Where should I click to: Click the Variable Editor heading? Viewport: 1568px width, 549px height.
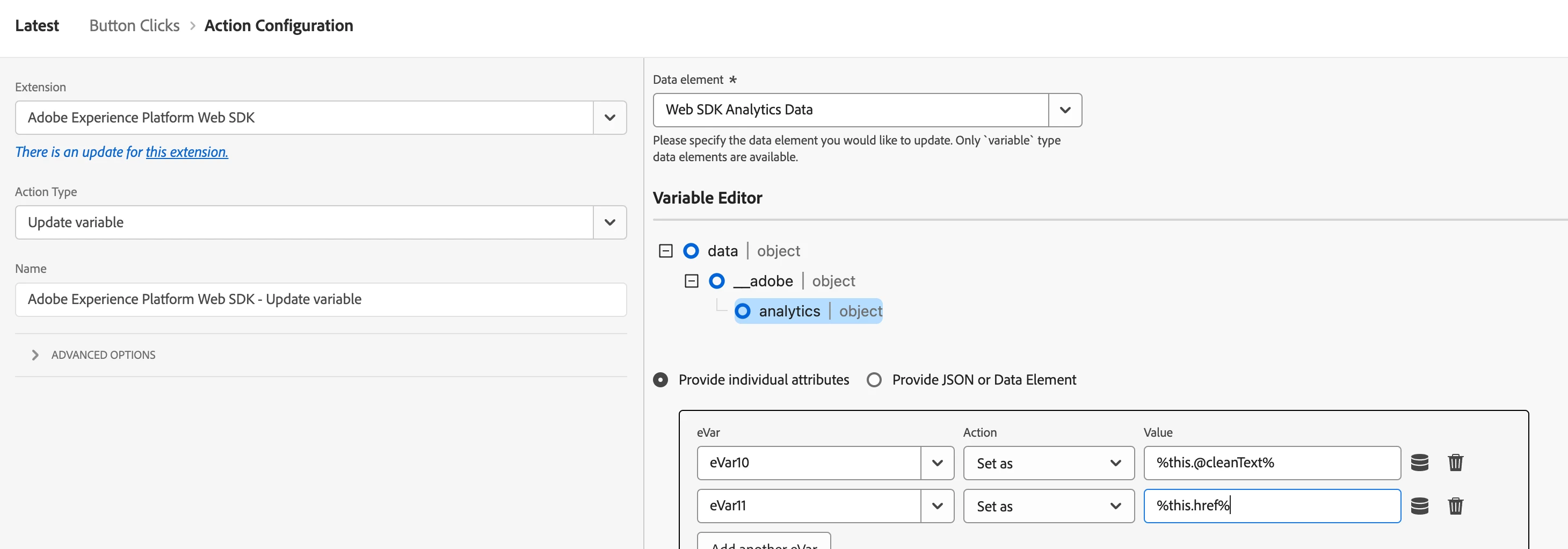pos(707,198)
